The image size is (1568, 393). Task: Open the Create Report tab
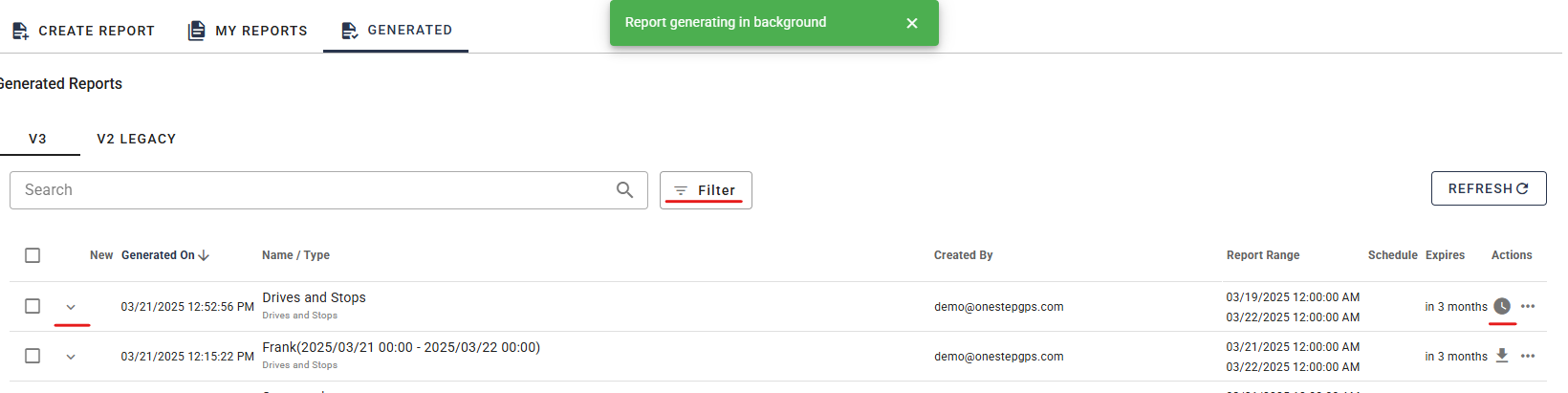pyautogui.click(x=83, y=31)
